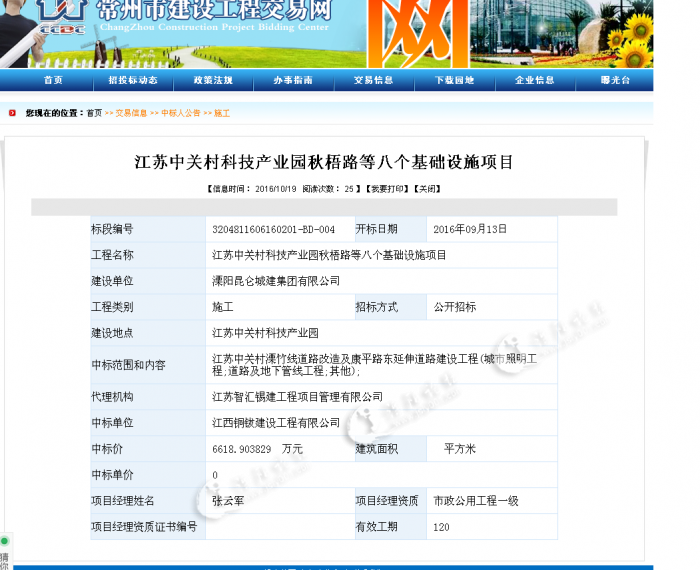This screenshot has height=570, width=700.
Task: Select 江苏智汇锡建工程项目管理有限公司 text
Action: click(297, 397)
